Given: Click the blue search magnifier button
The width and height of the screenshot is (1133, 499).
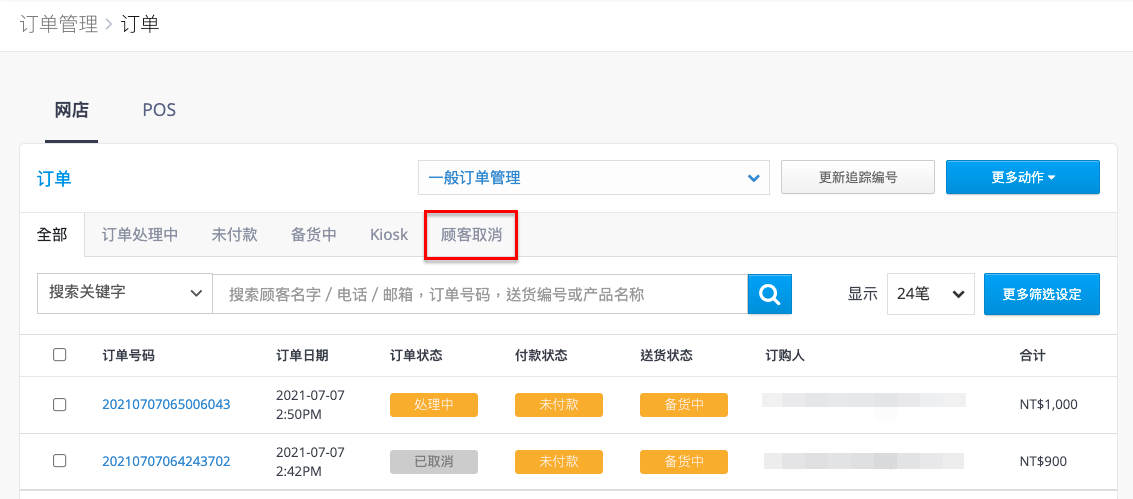Looking at the screenshot, I should point(770,294).
